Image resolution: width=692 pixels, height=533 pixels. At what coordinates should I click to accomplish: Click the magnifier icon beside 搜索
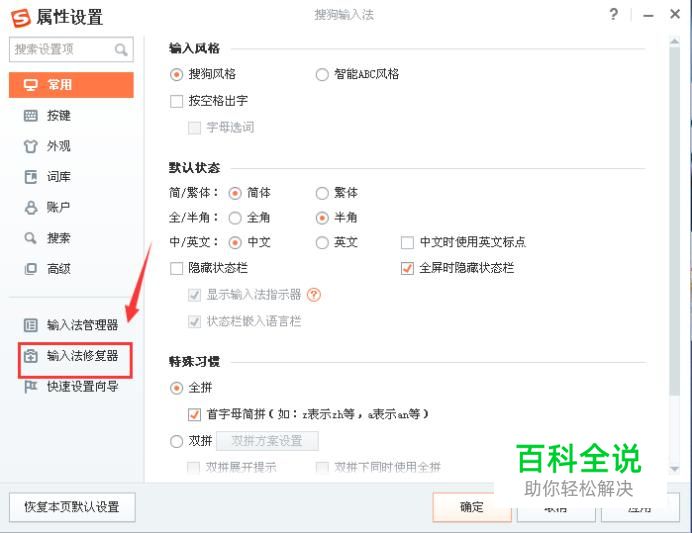[x=30, y=238]
